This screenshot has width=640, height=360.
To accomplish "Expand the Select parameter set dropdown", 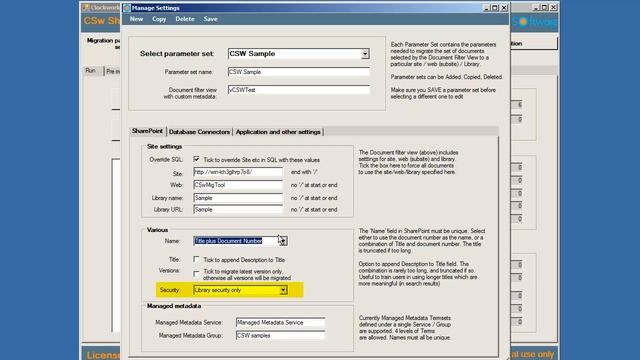I will pyautogui.click(x=365, y=53).
